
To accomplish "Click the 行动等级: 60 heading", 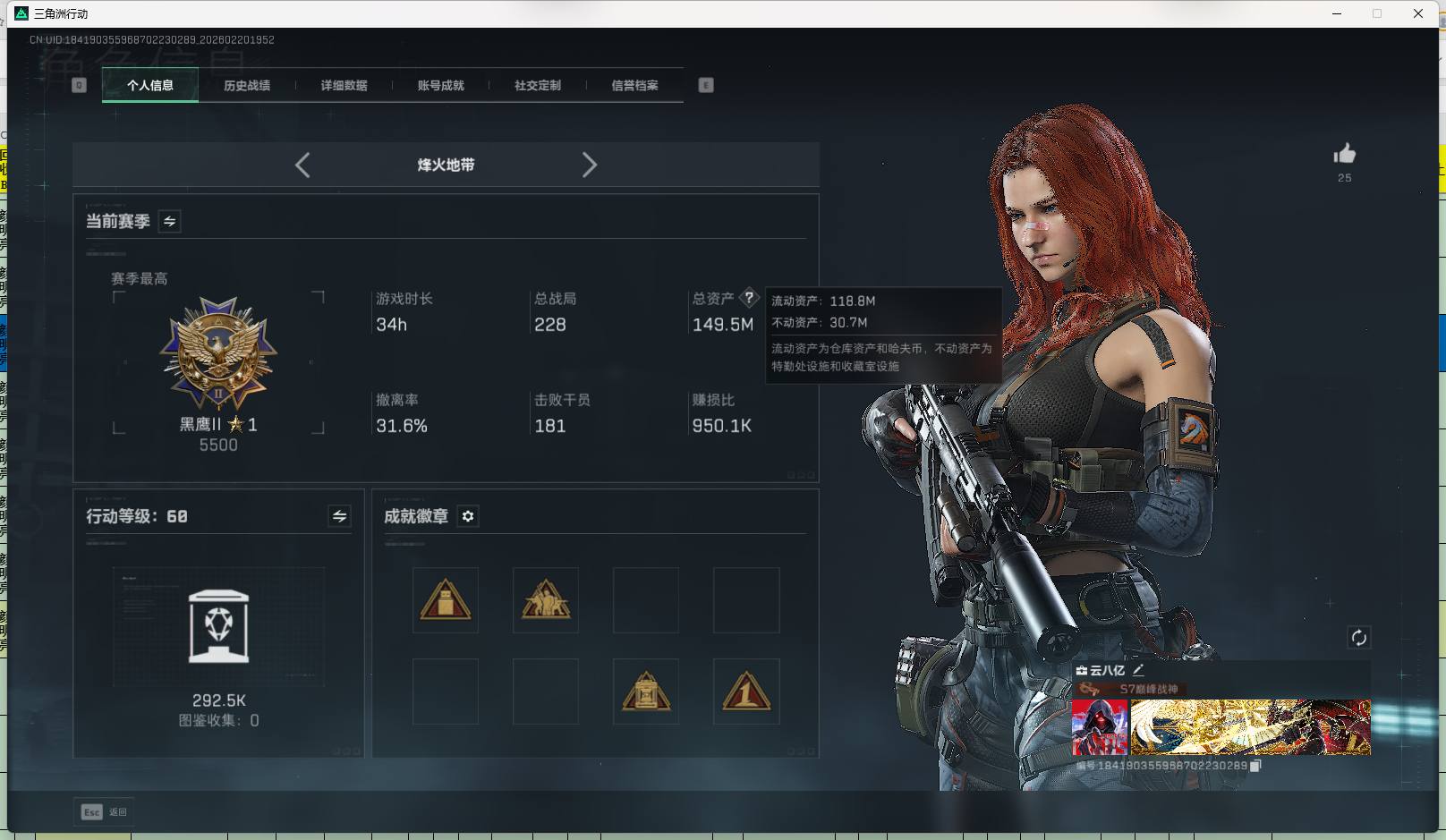I will point(137,516).
